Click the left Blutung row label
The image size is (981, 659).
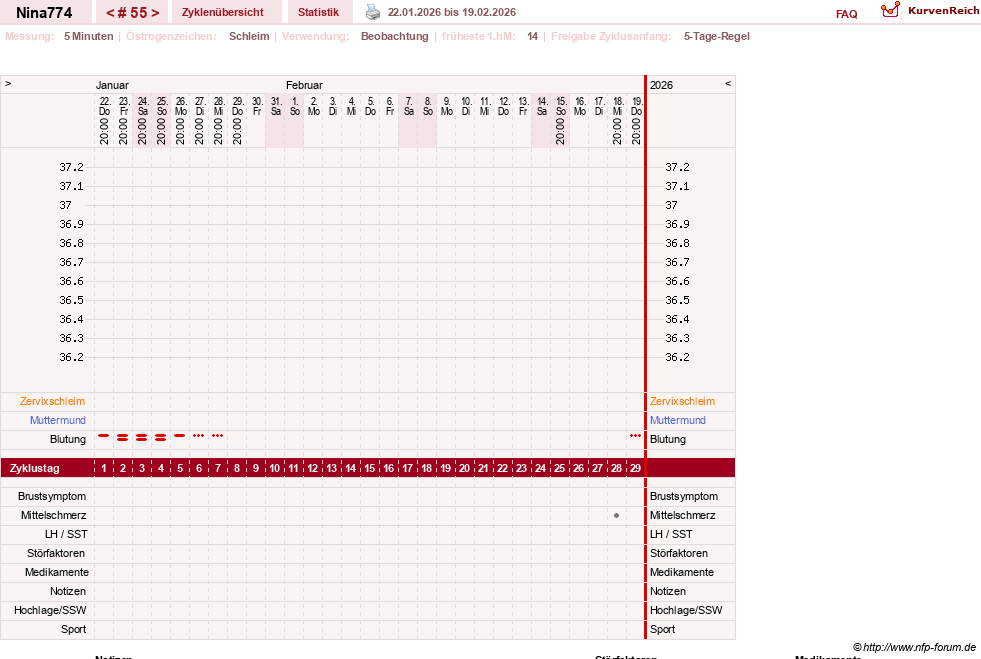click(68, 439)
